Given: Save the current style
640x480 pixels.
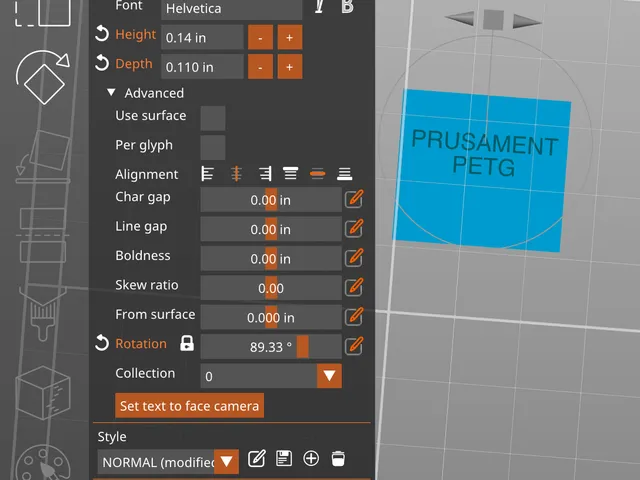Looking at the screenshot, I should click(x=284, y=458).
